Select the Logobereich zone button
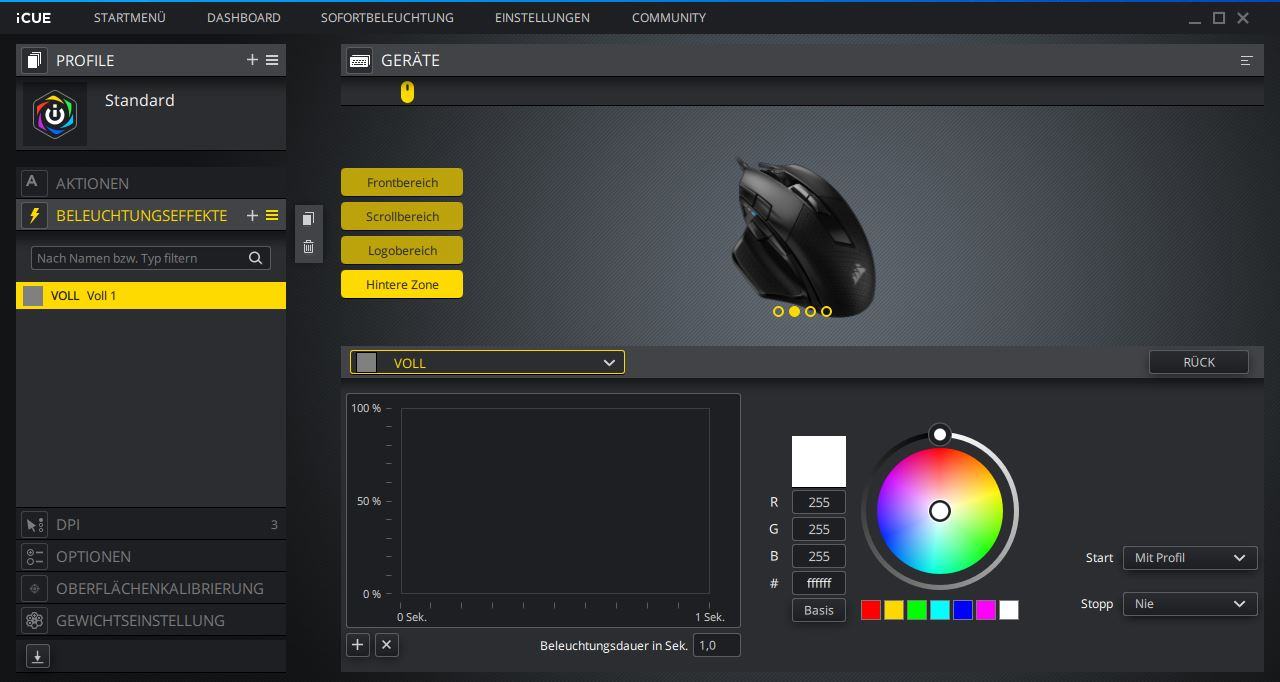1280x682 pixels. [402, 250]
